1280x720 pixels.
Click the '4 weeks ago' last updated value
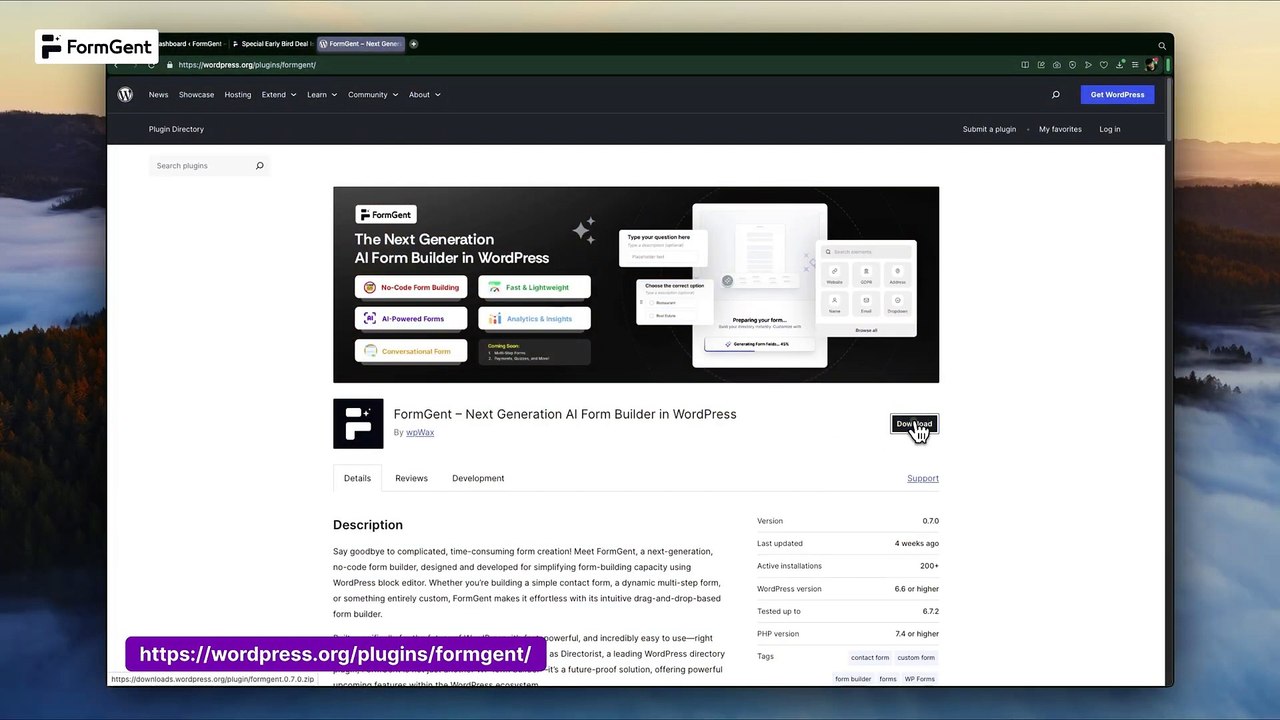pos(917,544)
